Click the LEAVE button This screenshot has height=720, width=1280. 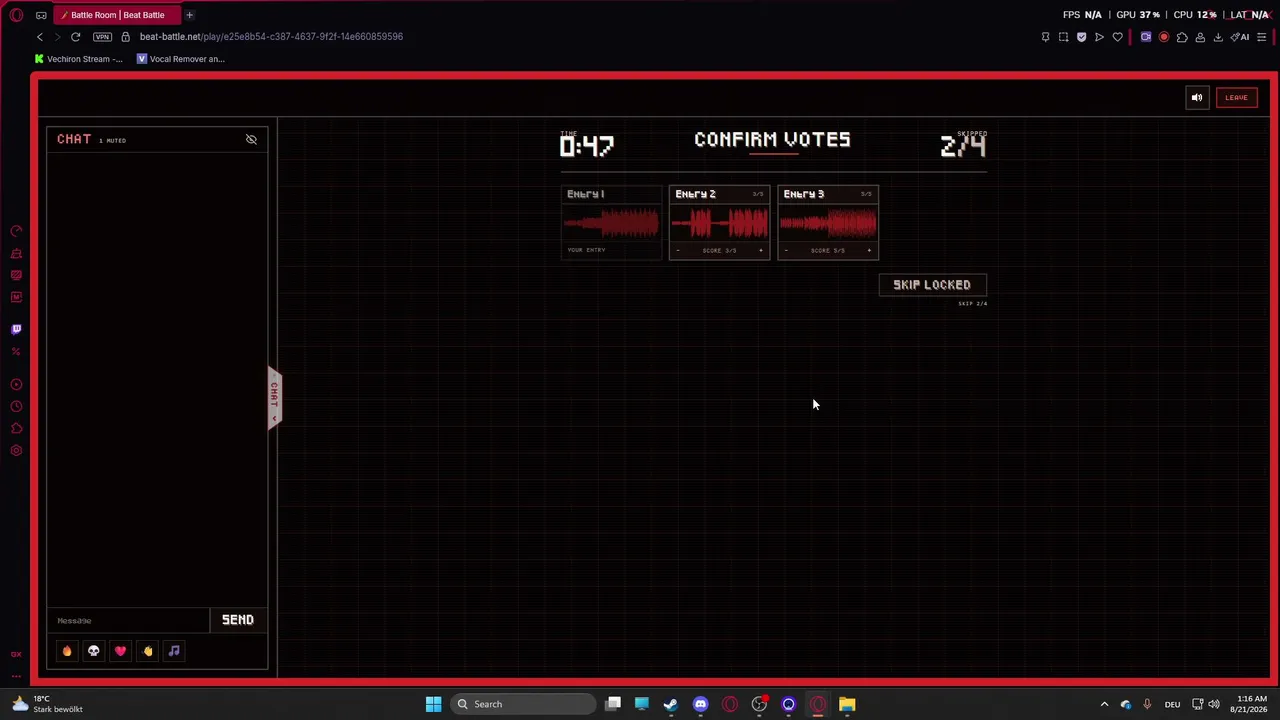[1236, 97]
